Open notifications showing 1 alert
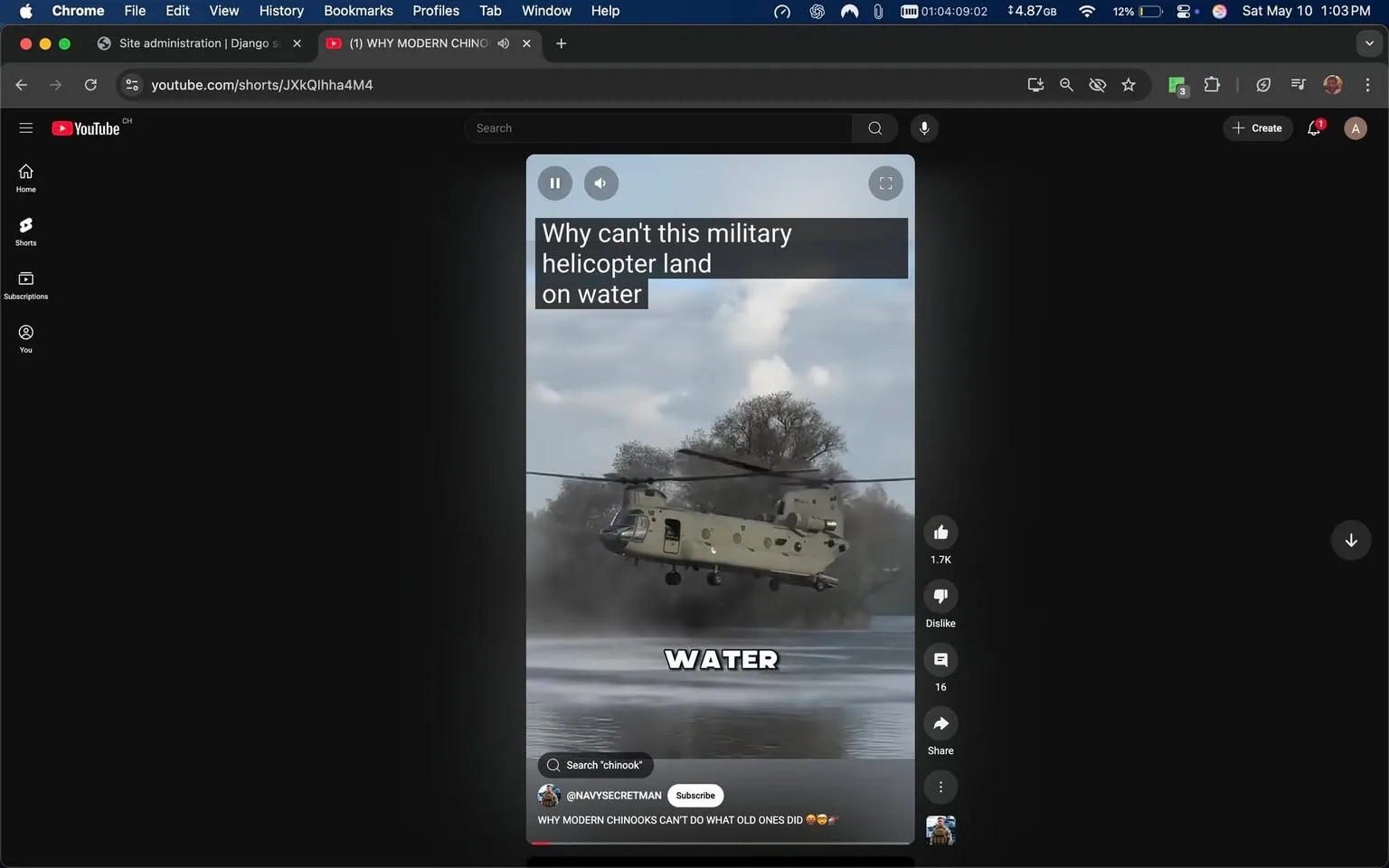Screen dimensions: 1389x868 coord(1313,127)
